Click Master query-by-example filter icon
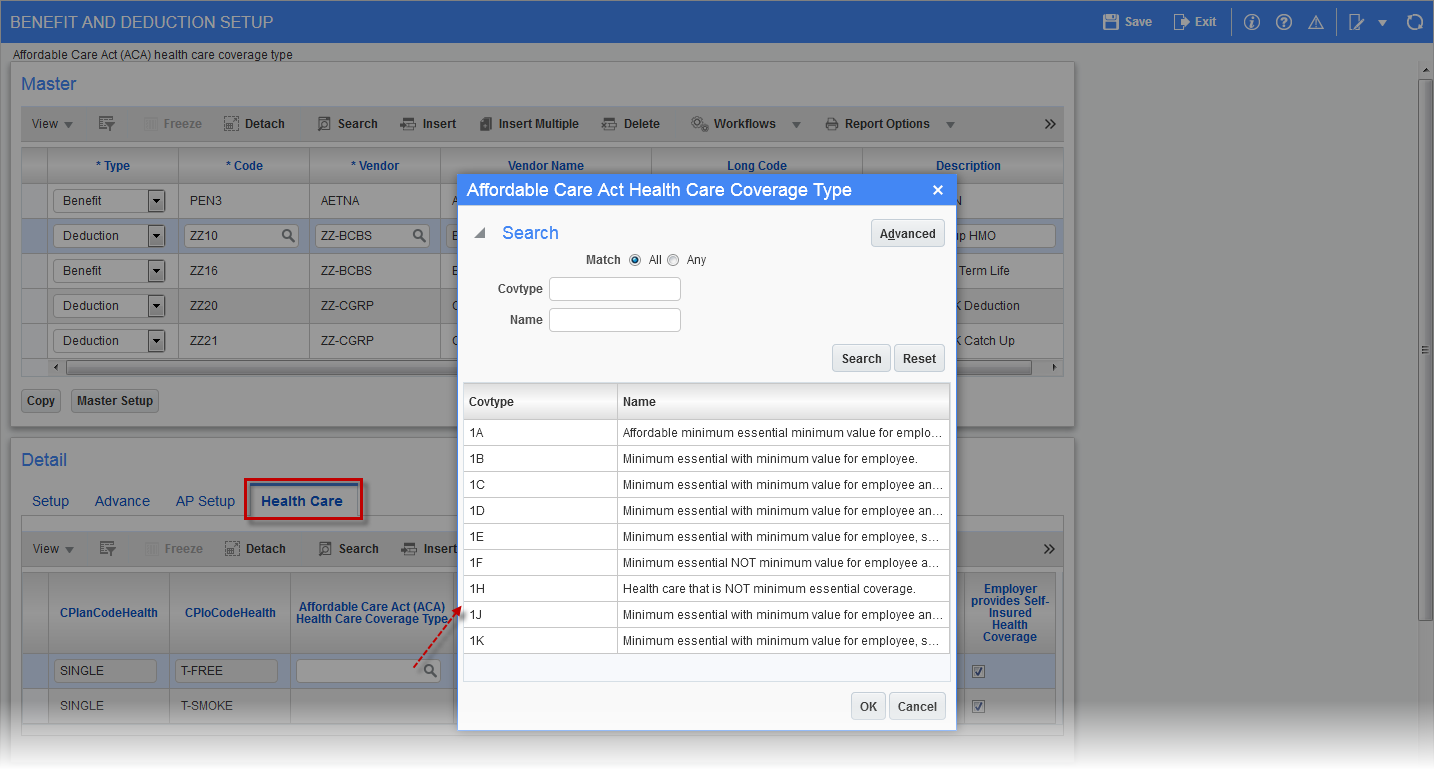This screenshot has height=770, width=1434. (107, 124)
